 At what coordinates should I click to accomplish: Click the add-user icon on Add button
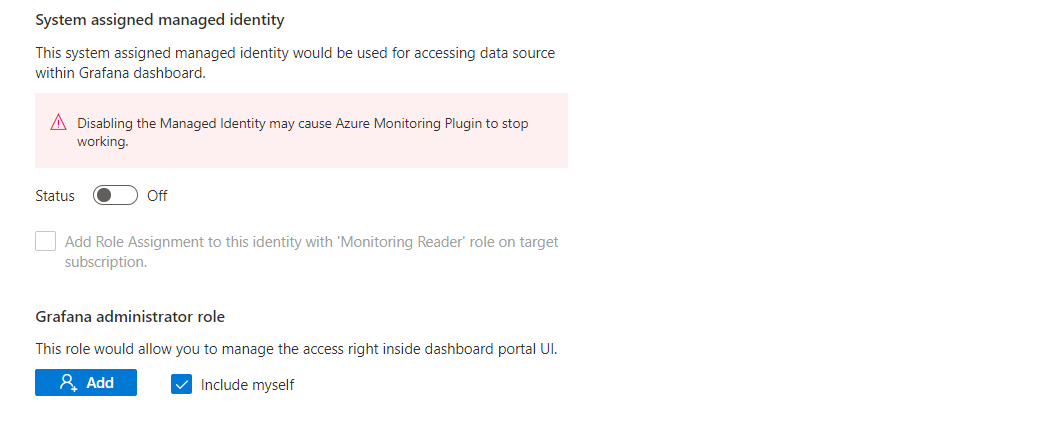click(68, 383)
